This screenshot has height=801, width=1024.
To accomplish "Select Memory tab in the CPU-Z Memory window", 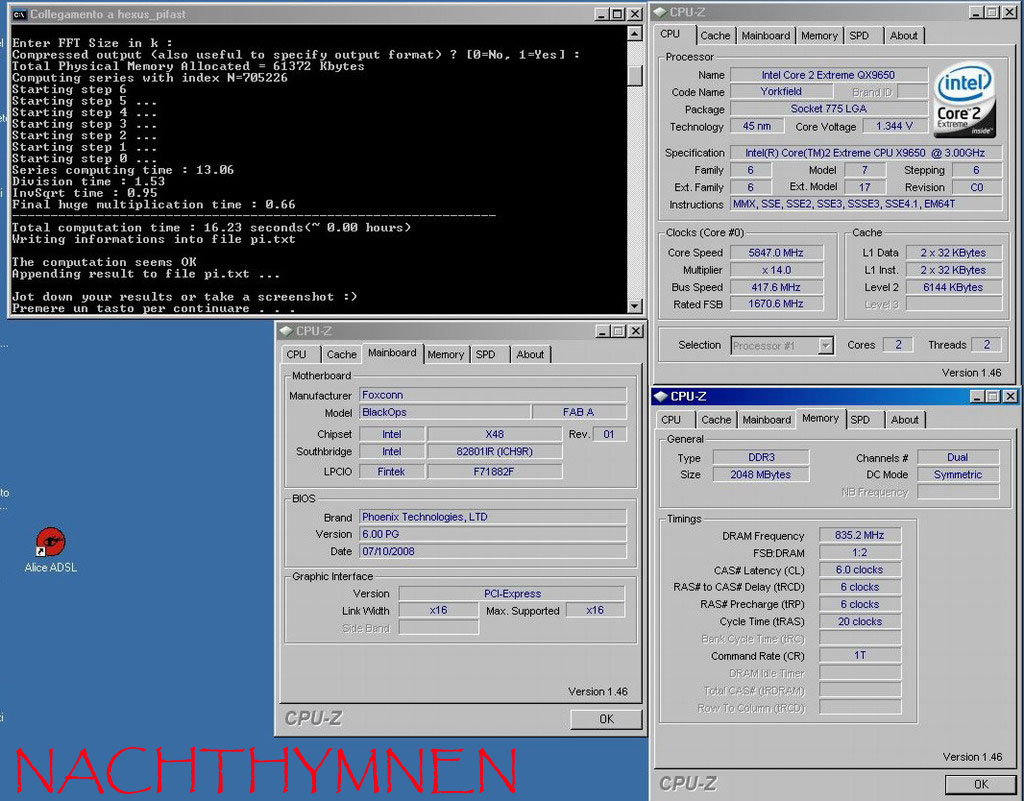I will (820, 418).
